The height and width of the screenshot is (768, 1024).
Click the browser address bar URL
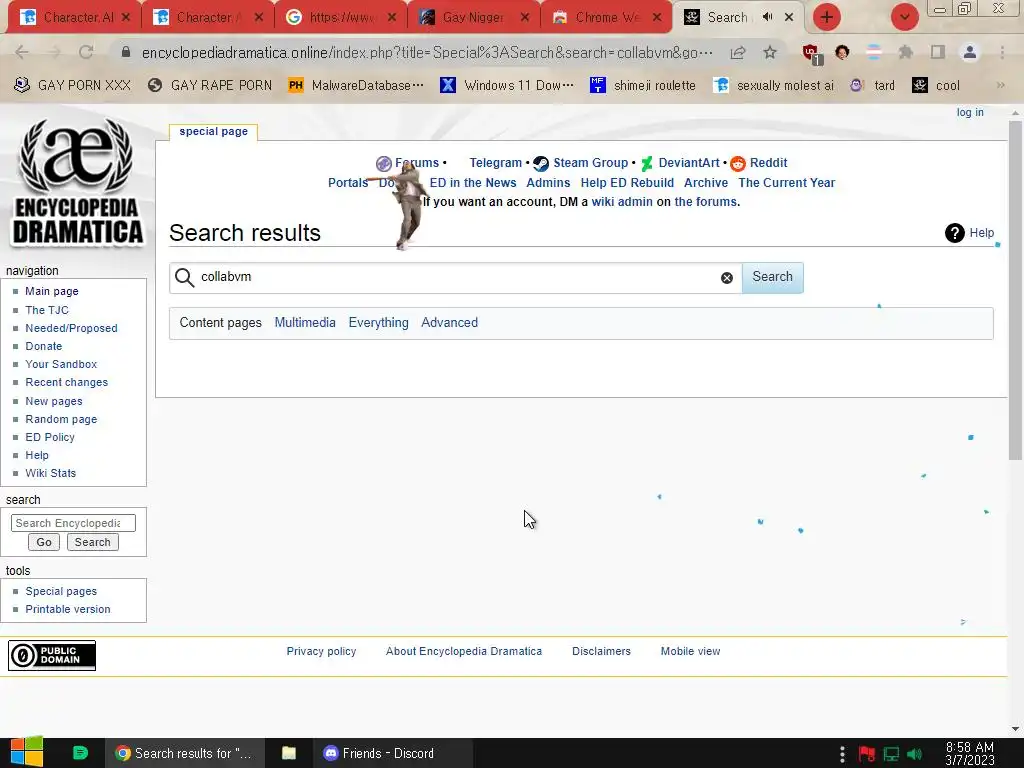426,53
